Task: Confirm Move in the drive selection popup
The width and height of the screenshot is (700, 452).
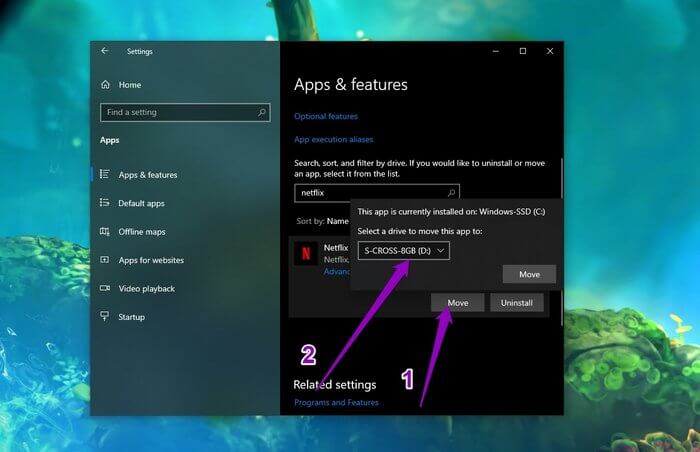Action: tap(529, 274)
